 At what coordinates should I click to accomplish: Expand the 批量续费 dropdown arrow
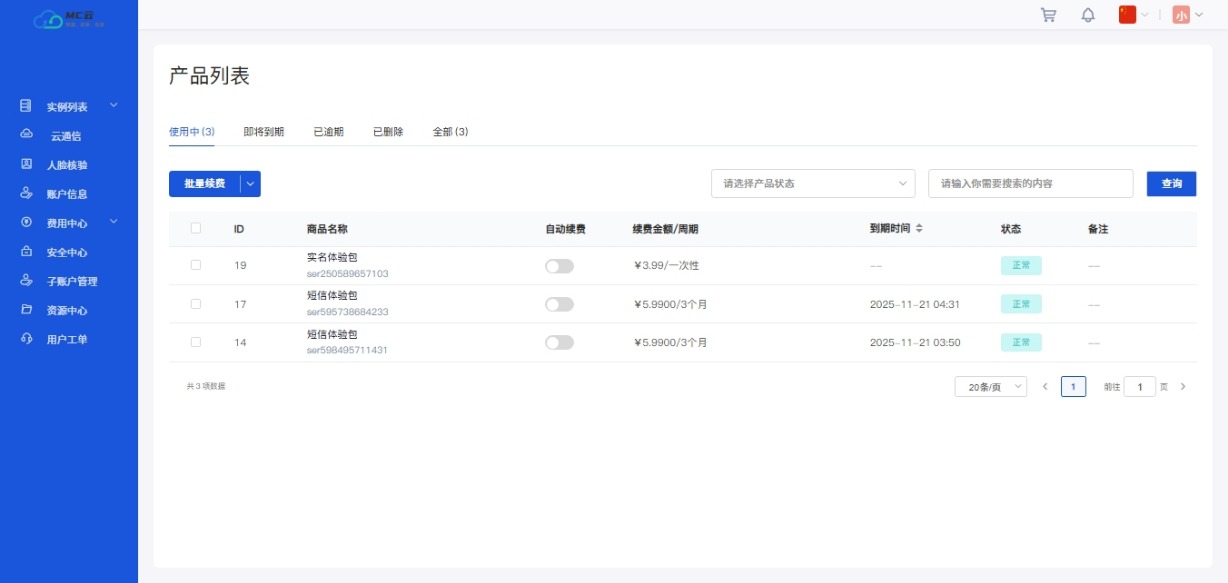pyautogui.click(x=251, y=184)
